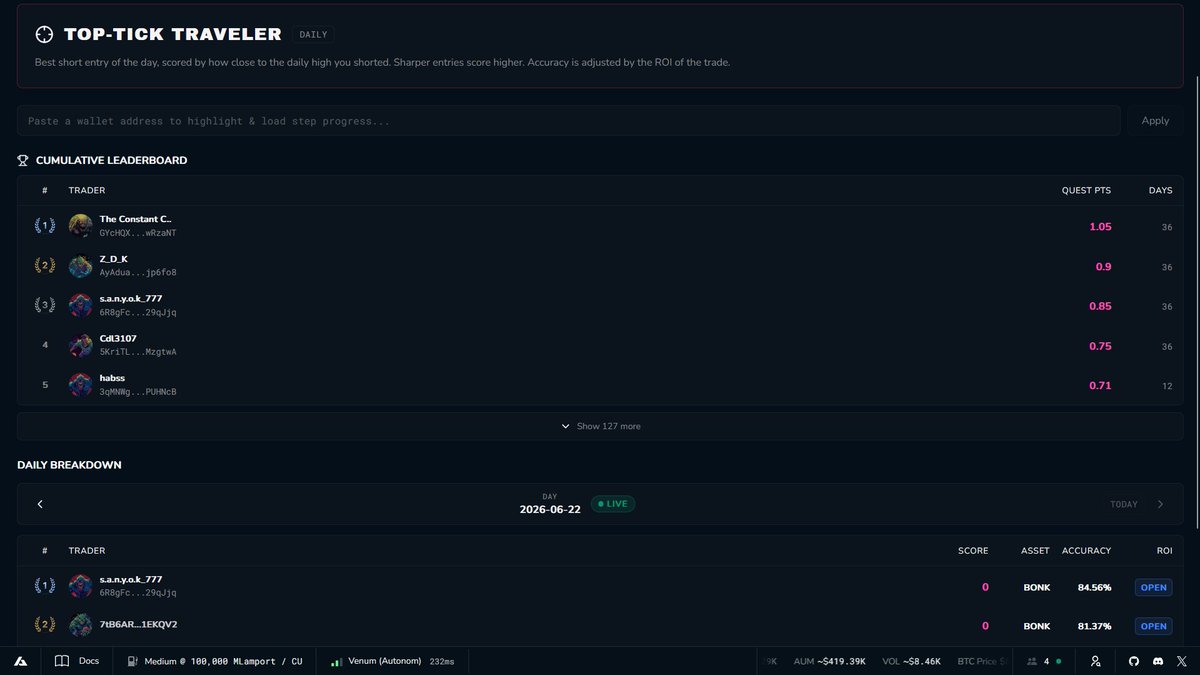This screenshot has height=675, width=1200.
Task: Click the app logo in bottom bar
Action: tap(20, 661)
